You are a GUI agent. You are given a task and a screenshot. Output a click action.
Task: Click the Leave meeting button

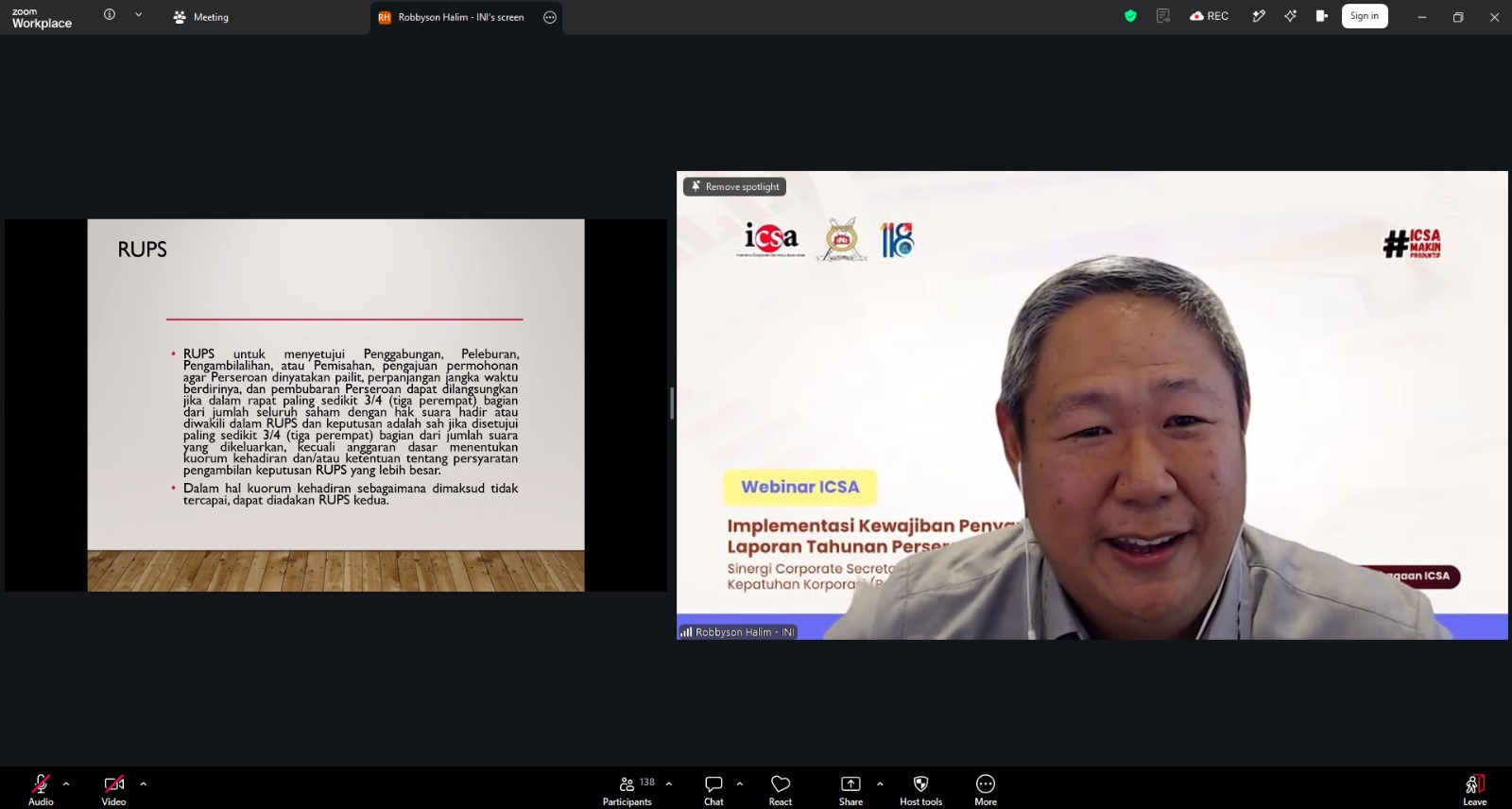tap(1475, 789)
